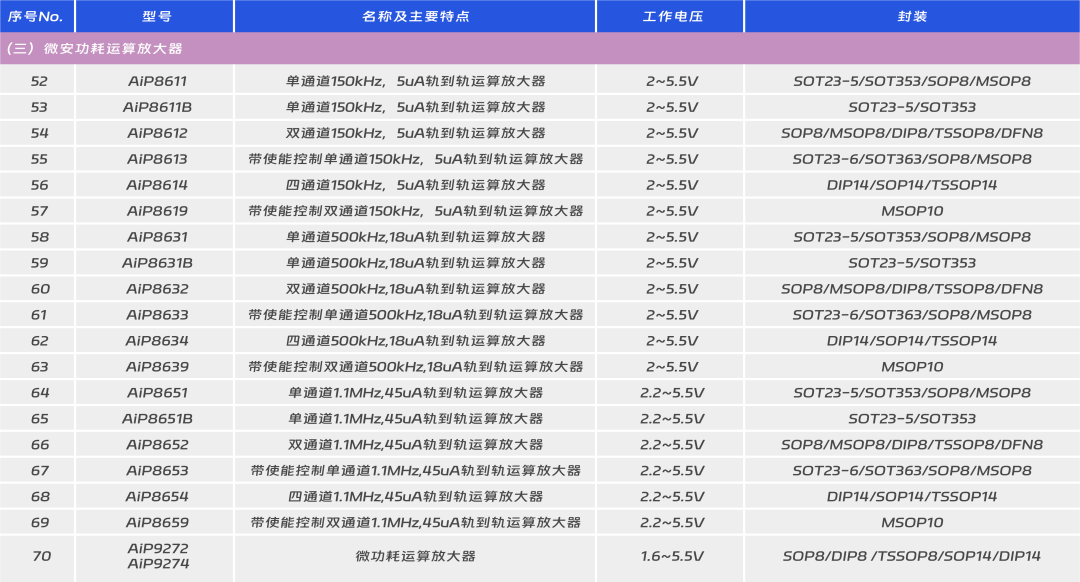
Task: Click package SOP8/DIP8 /TSSOP8/SOP14/DIP14
Action: coord(911,556)
